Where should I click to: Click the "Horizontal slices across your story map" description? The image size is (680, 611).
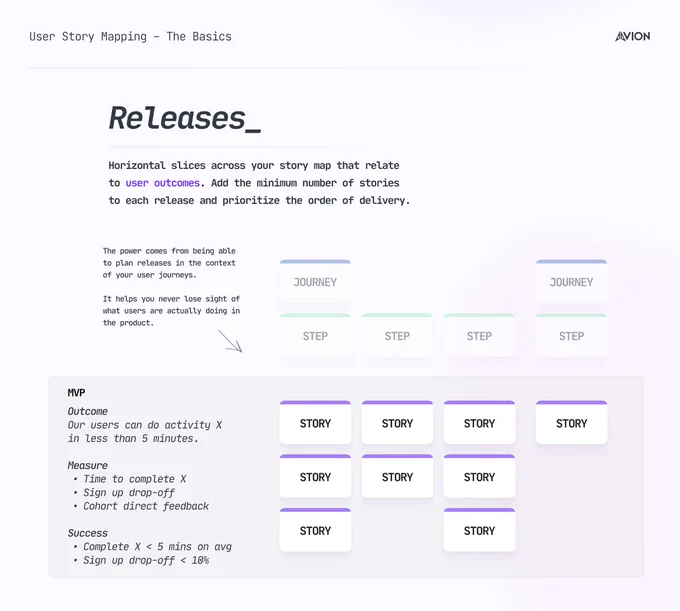tap(259, 183)
